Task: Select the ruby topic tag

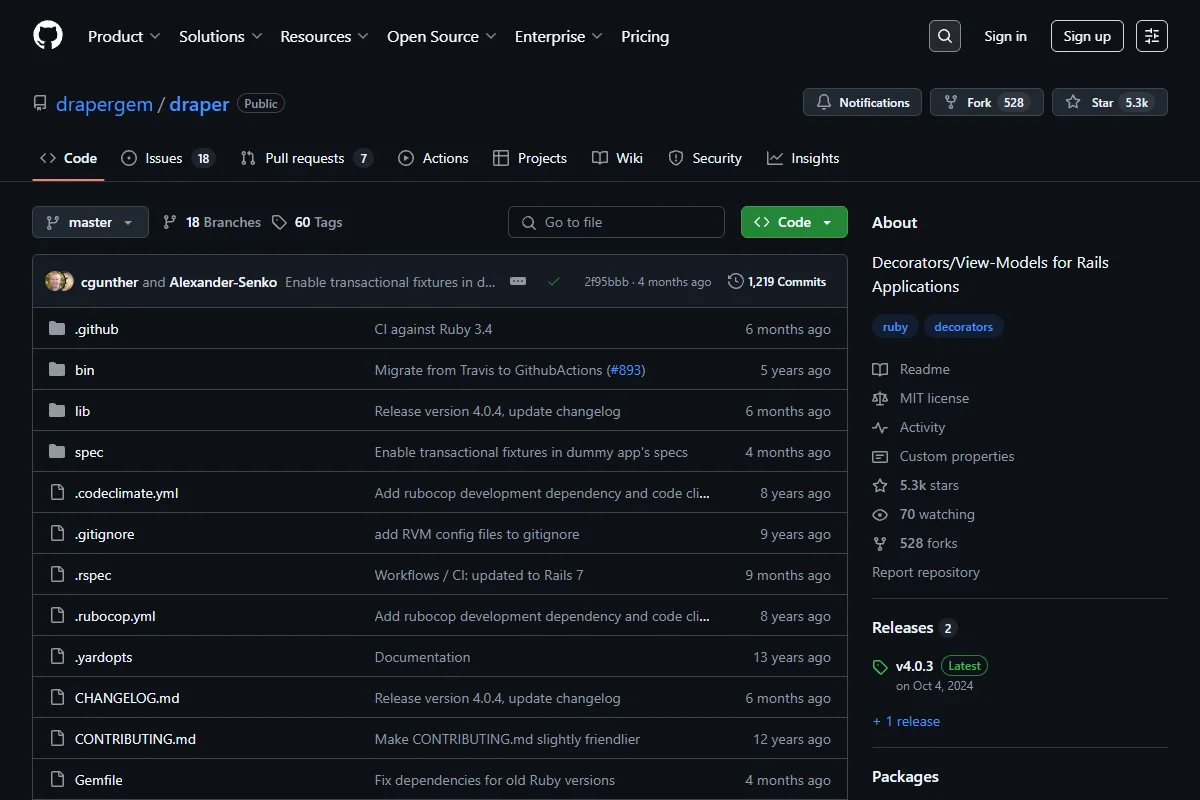Action: point(895,327)
